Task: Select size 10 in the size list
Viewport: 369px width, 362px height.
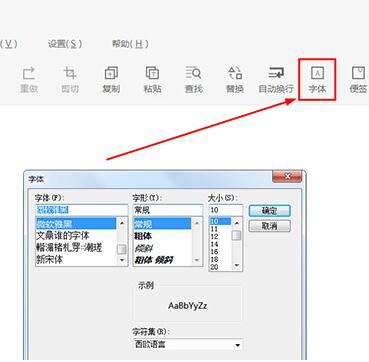Action: tap(220, 221)
